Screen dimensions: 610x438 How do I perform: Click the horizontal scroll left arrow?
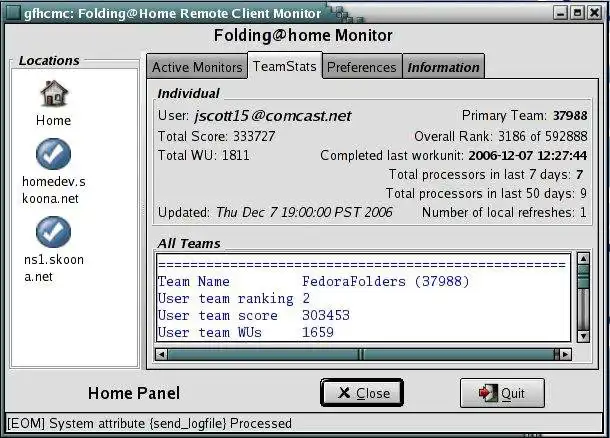[161, 354]
